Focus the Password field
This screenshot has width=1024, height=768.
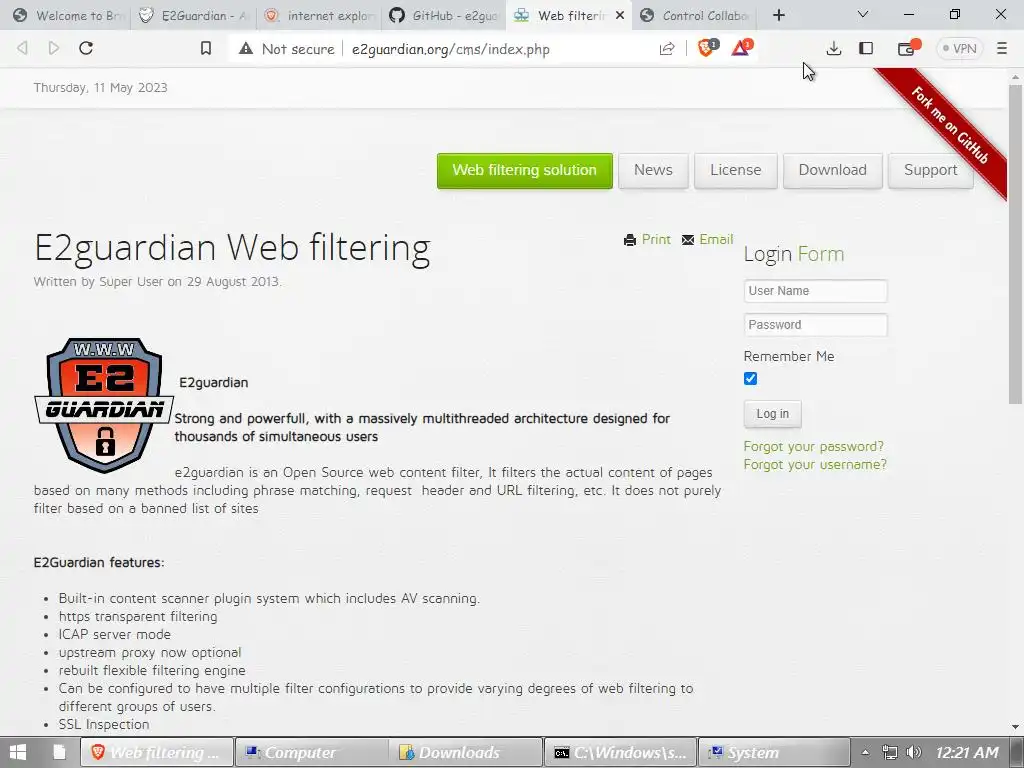point(815,325)
